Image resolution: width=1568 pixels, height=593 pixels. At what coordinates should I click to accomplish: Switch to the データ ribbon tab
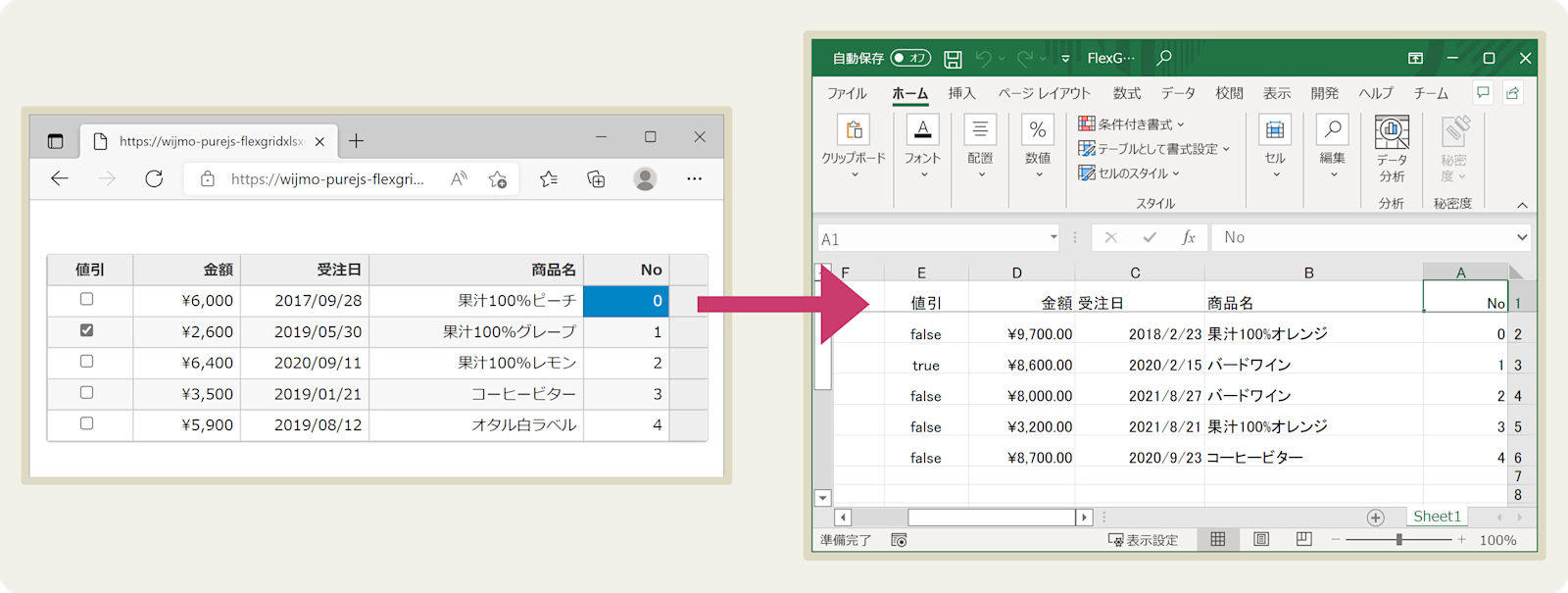pos(1178,93)
